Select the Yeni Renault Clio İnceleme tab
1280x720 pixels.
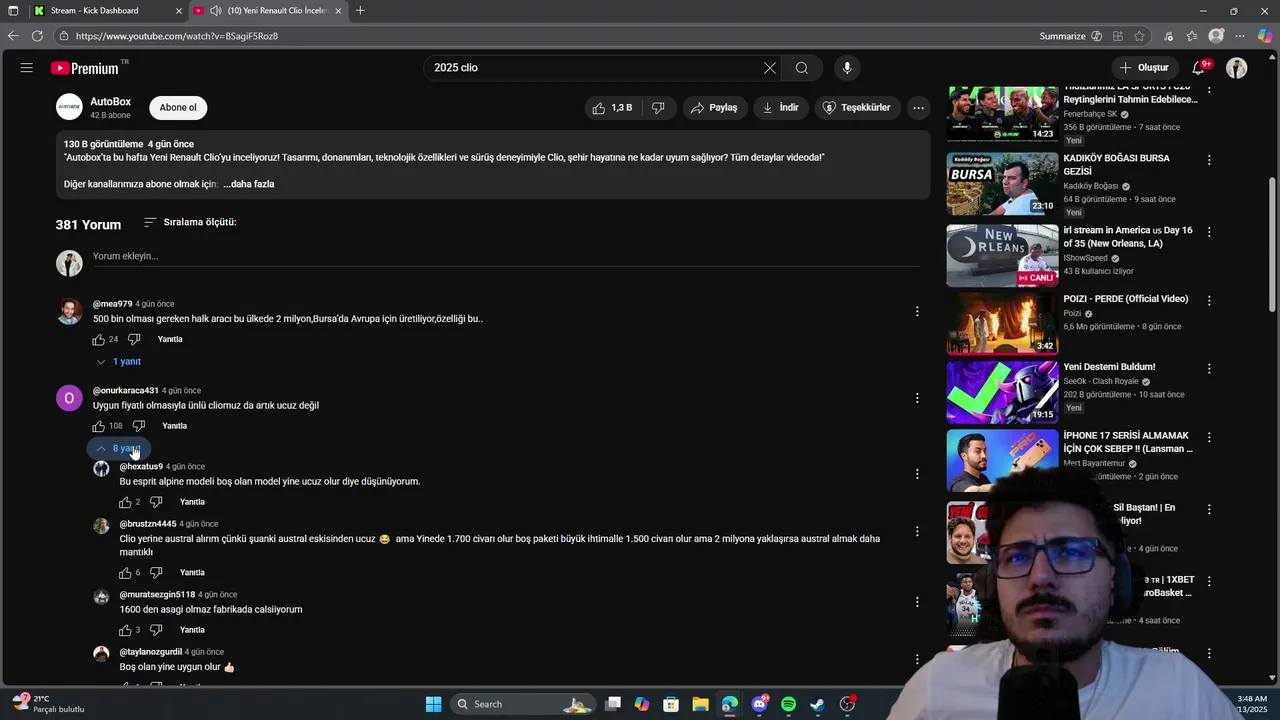click(x=268, y=11)
